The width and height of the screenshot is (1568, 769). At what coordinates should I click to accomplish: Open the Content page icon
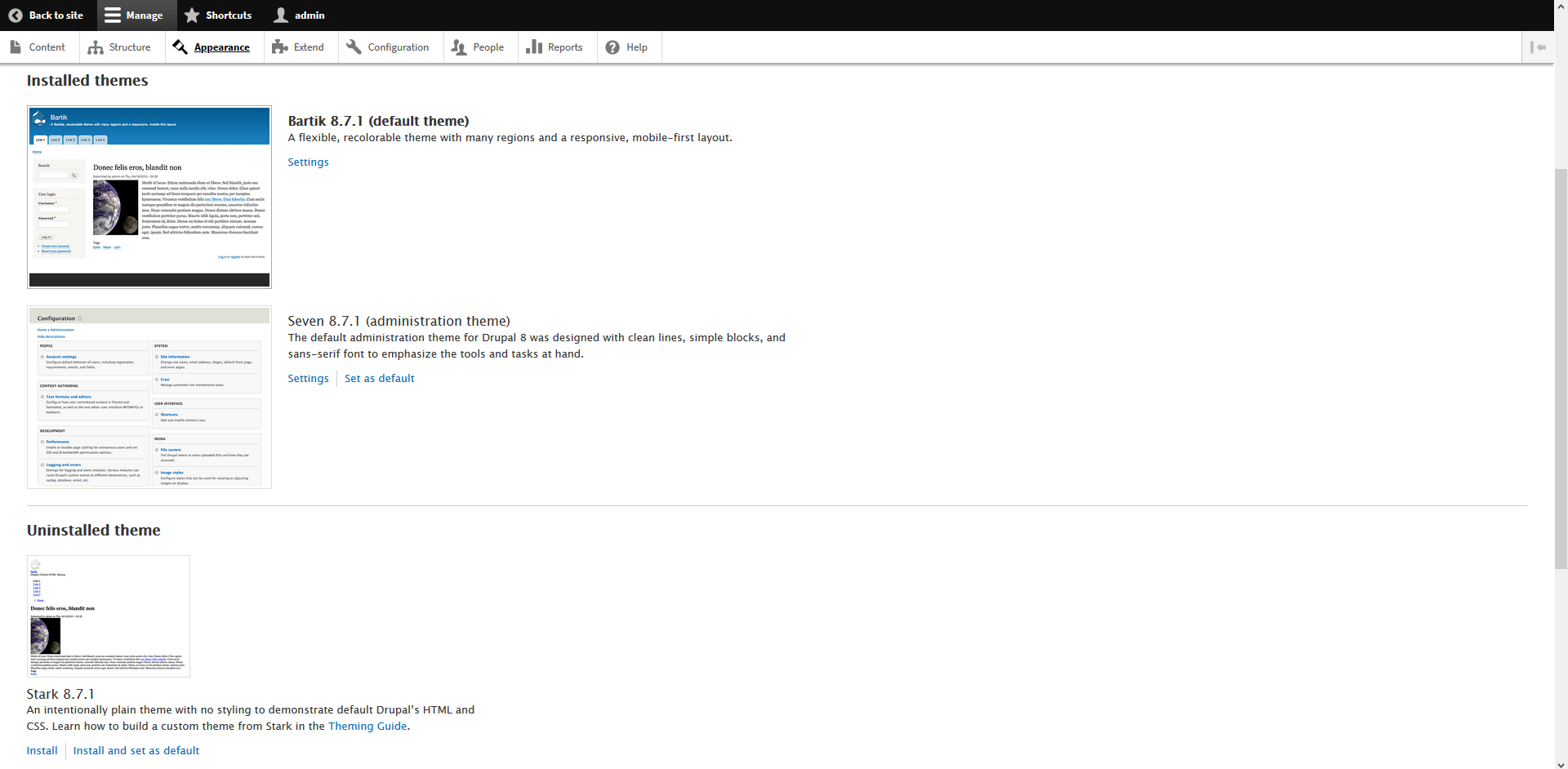click(16, 47)
